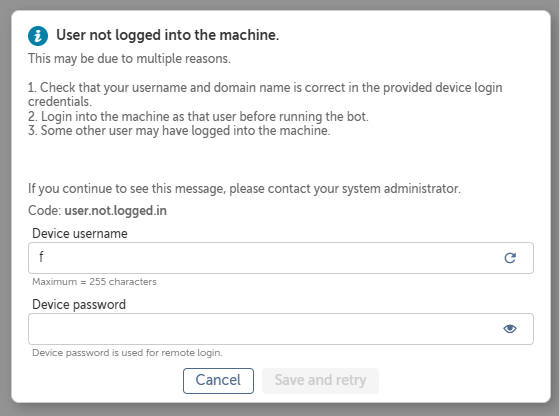Viewport: 559px width, 416px height.
Task: Click reason 1 about username and domain name
Action: point(265,94)
